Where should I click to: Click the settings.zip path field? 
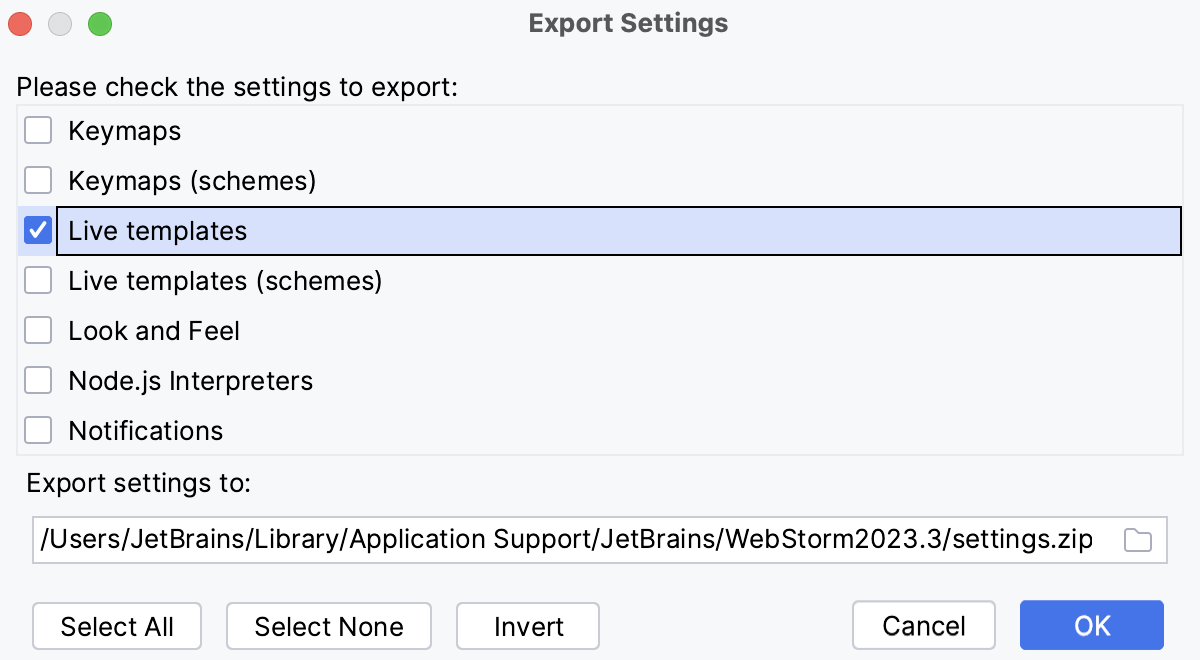click(x=560, y=539)
